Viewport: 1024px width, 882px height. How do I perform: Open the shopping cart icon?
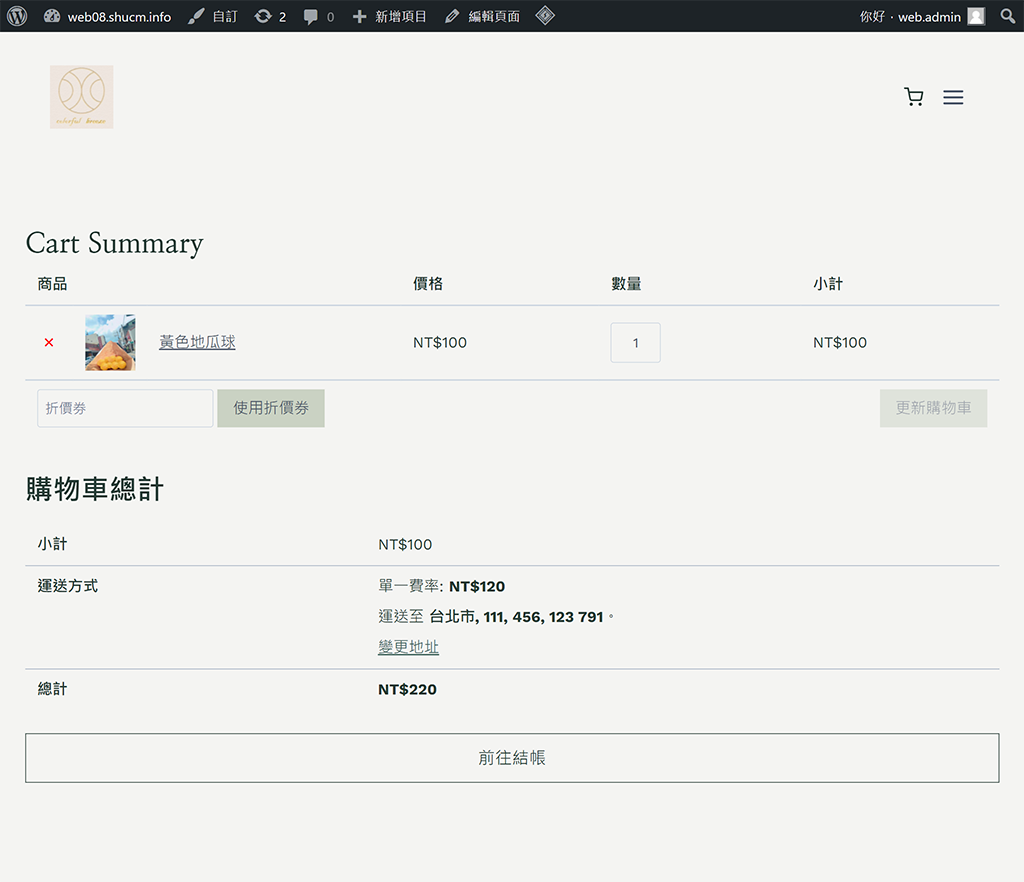pyautogui.click(x=913, y=97)
